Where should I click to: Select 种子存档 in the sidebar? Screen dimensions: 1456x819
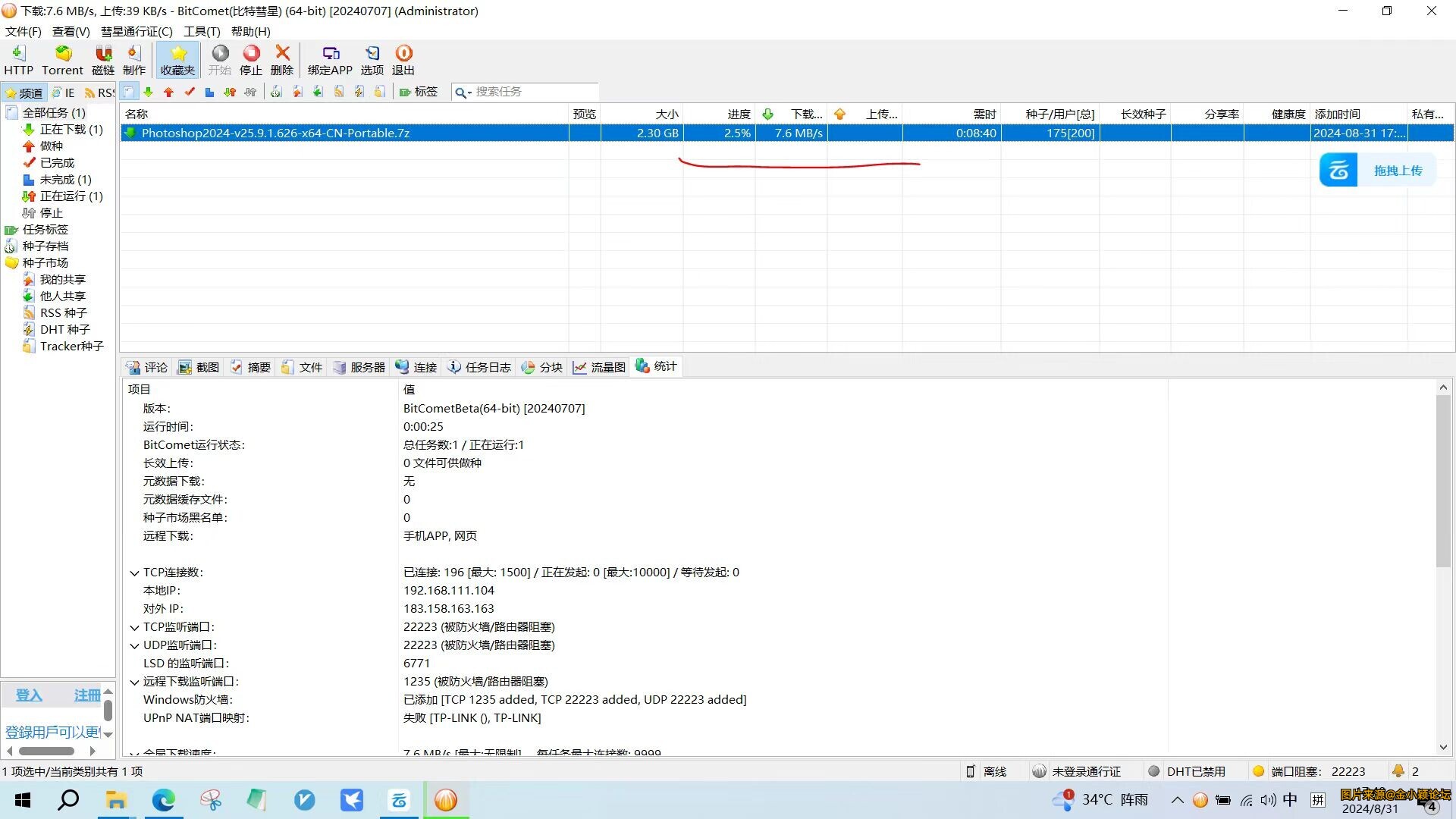point(45,246)
